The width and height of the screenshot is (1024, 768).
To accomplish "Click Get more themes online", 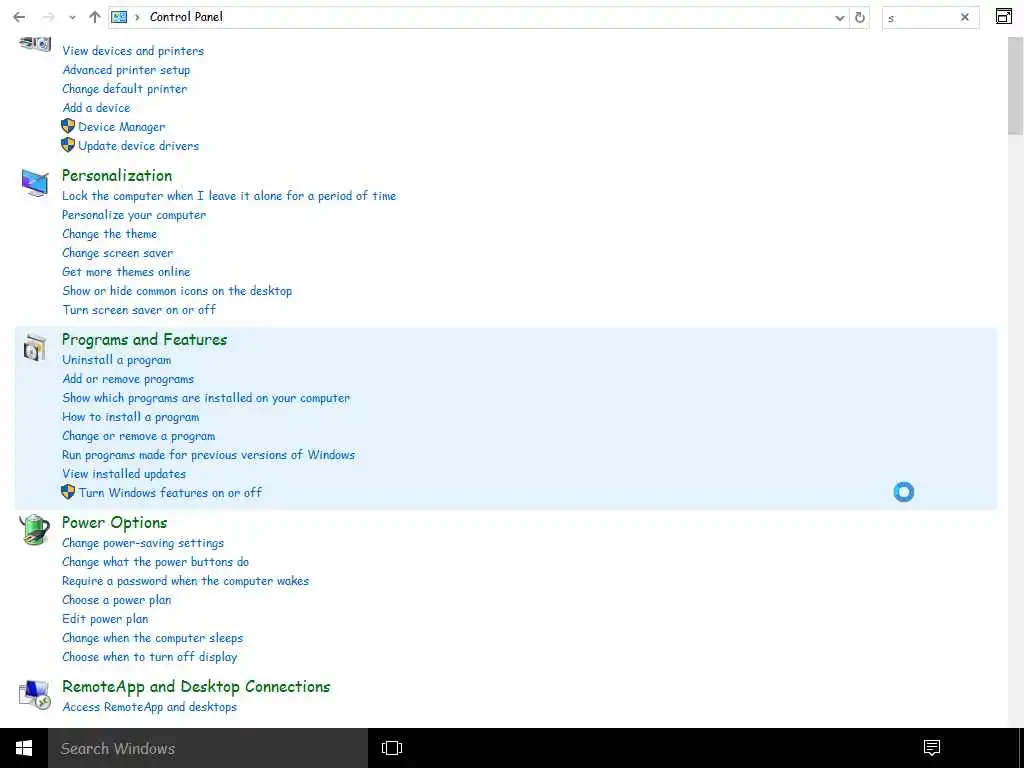I will point(126,272).
